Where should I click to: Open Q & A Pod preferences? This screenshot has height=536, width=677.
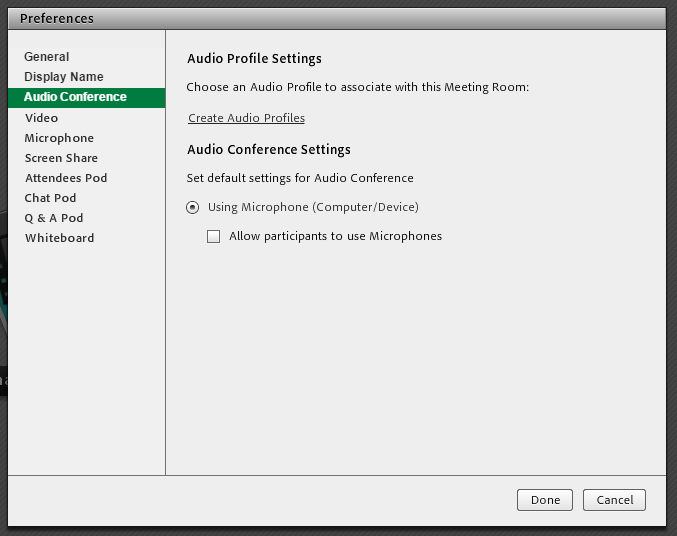pyautogui.click(x=54, y=218)
